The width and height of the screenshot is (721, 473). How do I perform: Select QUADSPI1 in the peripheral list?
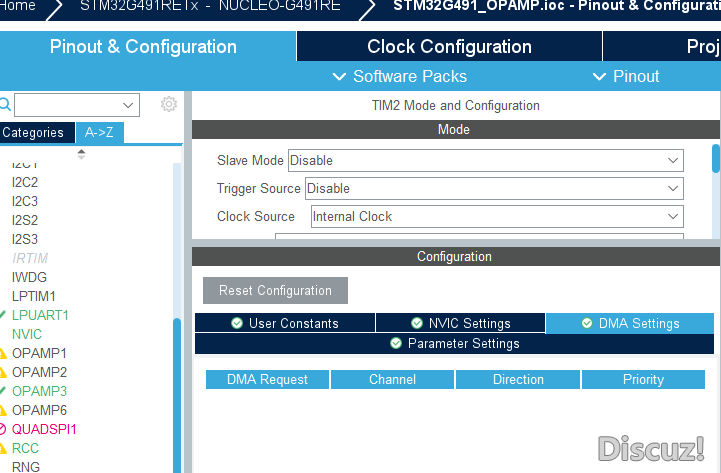[44, 429]
